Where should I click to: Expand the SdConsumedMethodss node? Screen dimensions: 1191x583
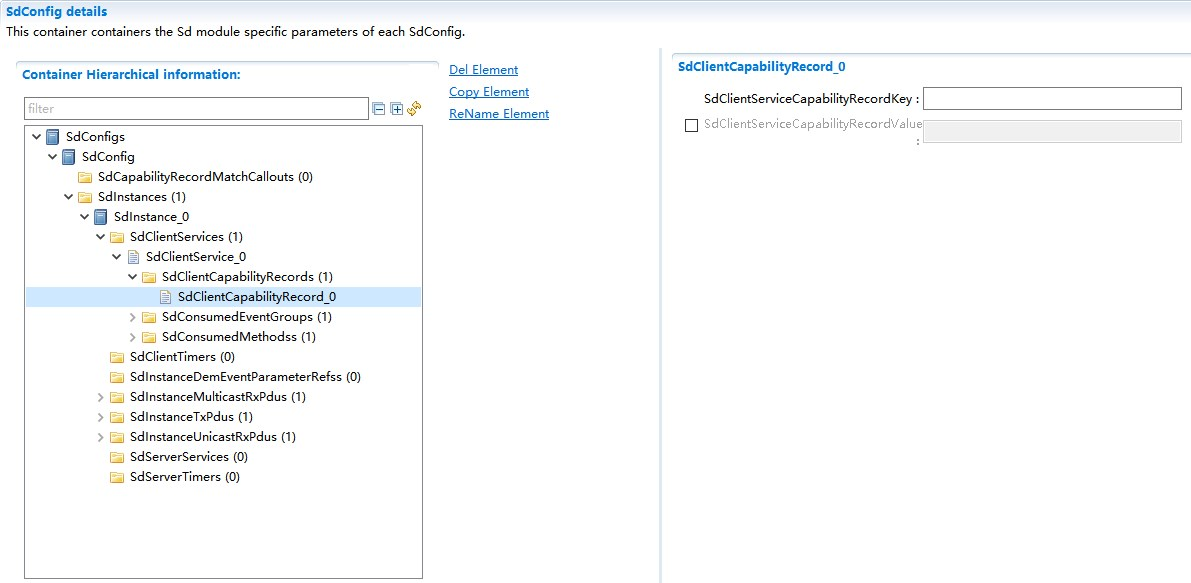point(132,337)
